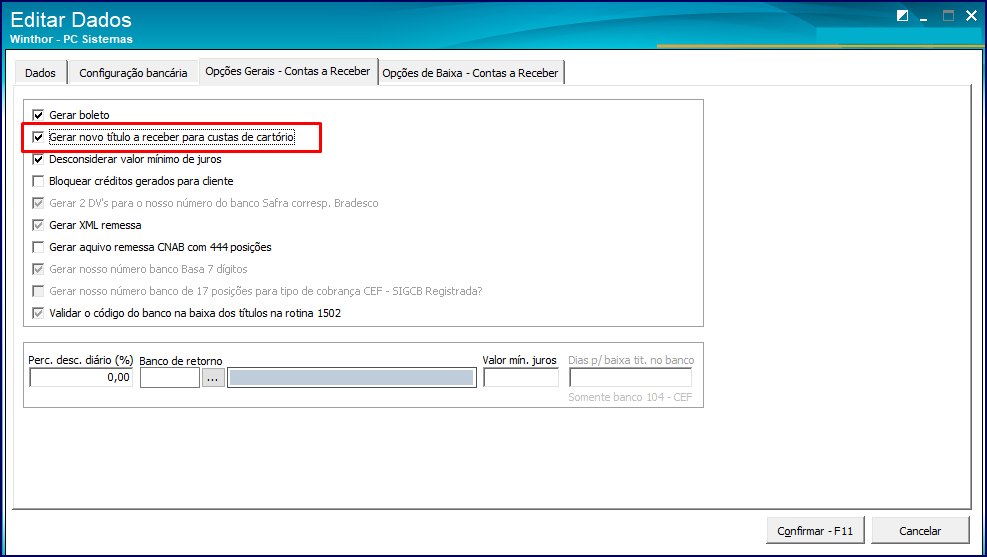Viewport: 987px width, 557px height.
Task: Click the Perc. desc. diário (%) field
Action: [x=81, y=378]
